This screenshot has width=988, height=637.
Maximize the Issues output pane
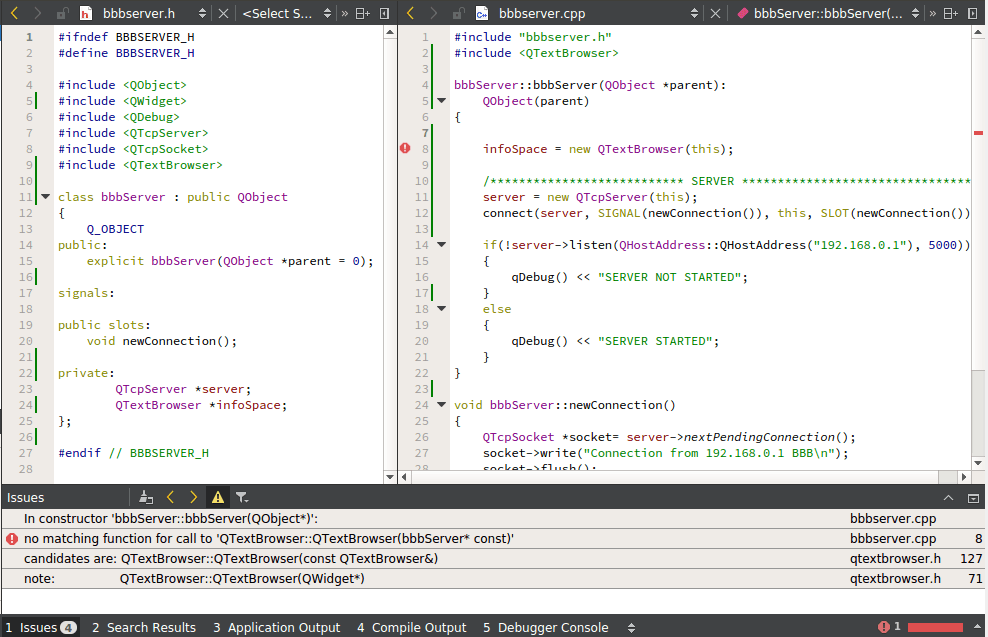pyautogui.click(x=973, y=497)
